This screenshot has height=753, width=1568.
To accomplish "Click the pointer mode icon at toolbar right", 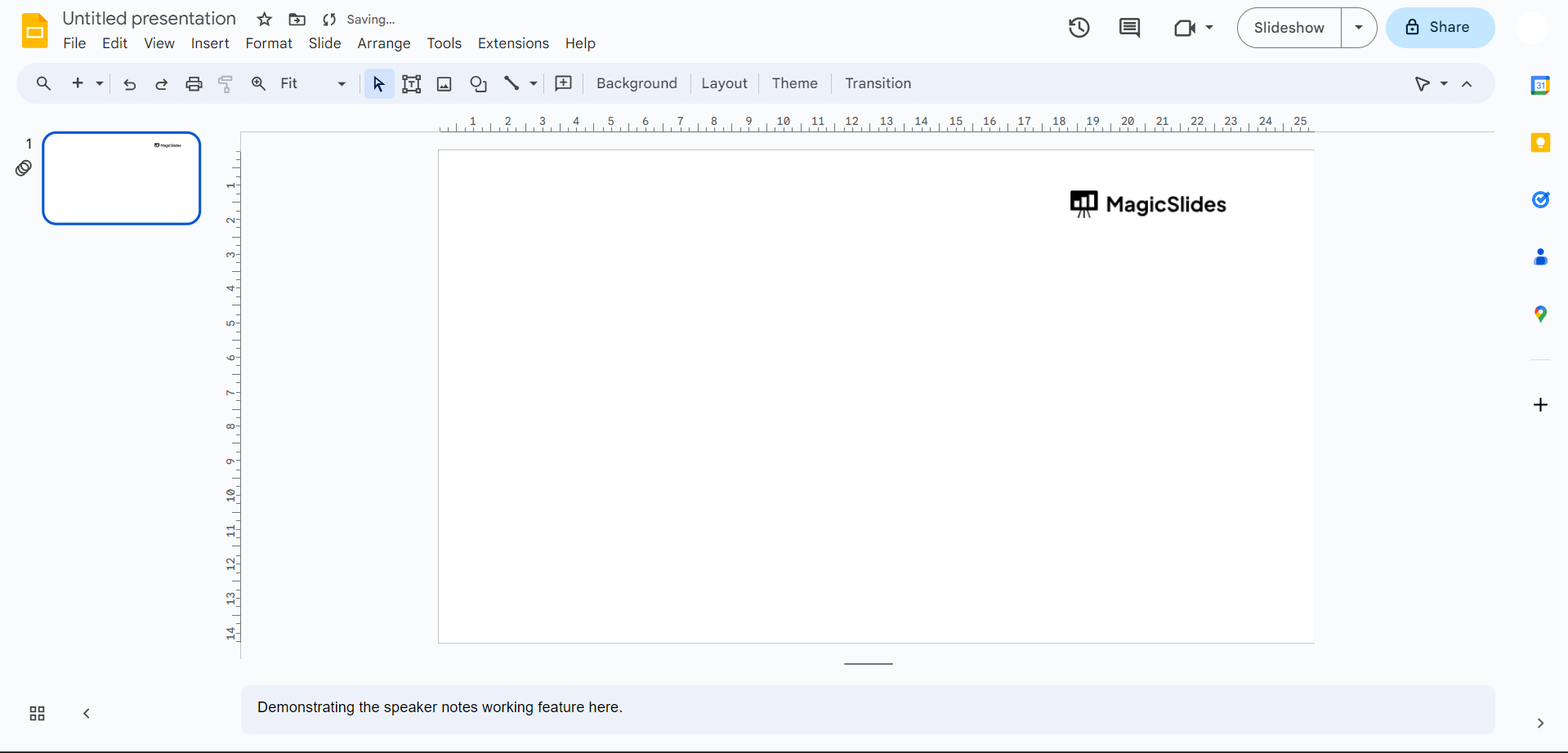I will coord(1423,83).
